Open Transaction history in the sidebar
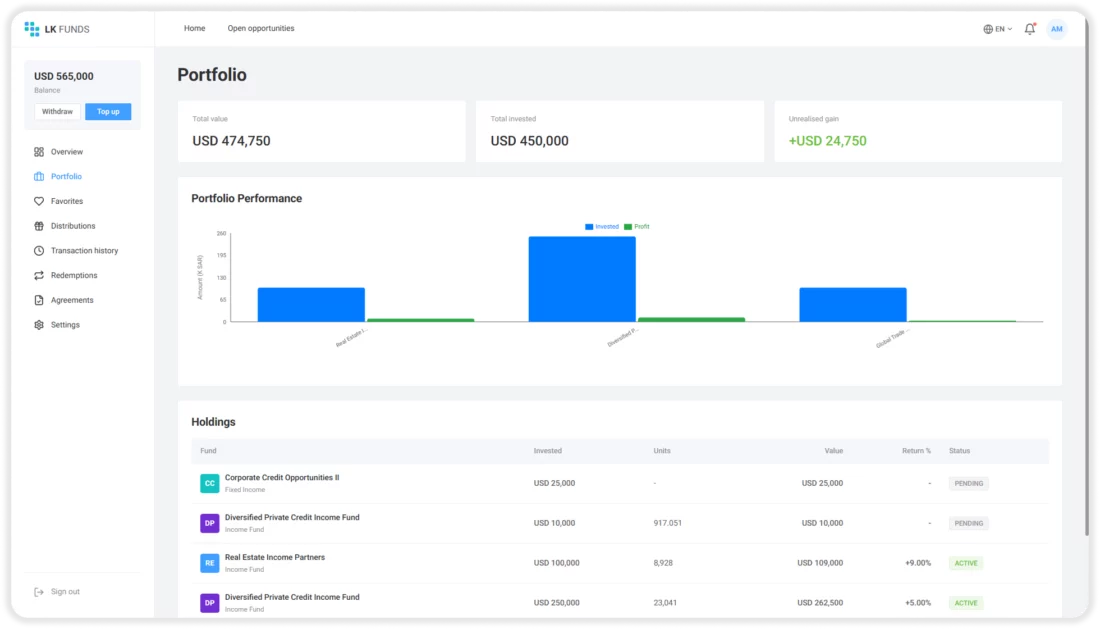The width and height of the screenshot is (1100, 629). 84,250
